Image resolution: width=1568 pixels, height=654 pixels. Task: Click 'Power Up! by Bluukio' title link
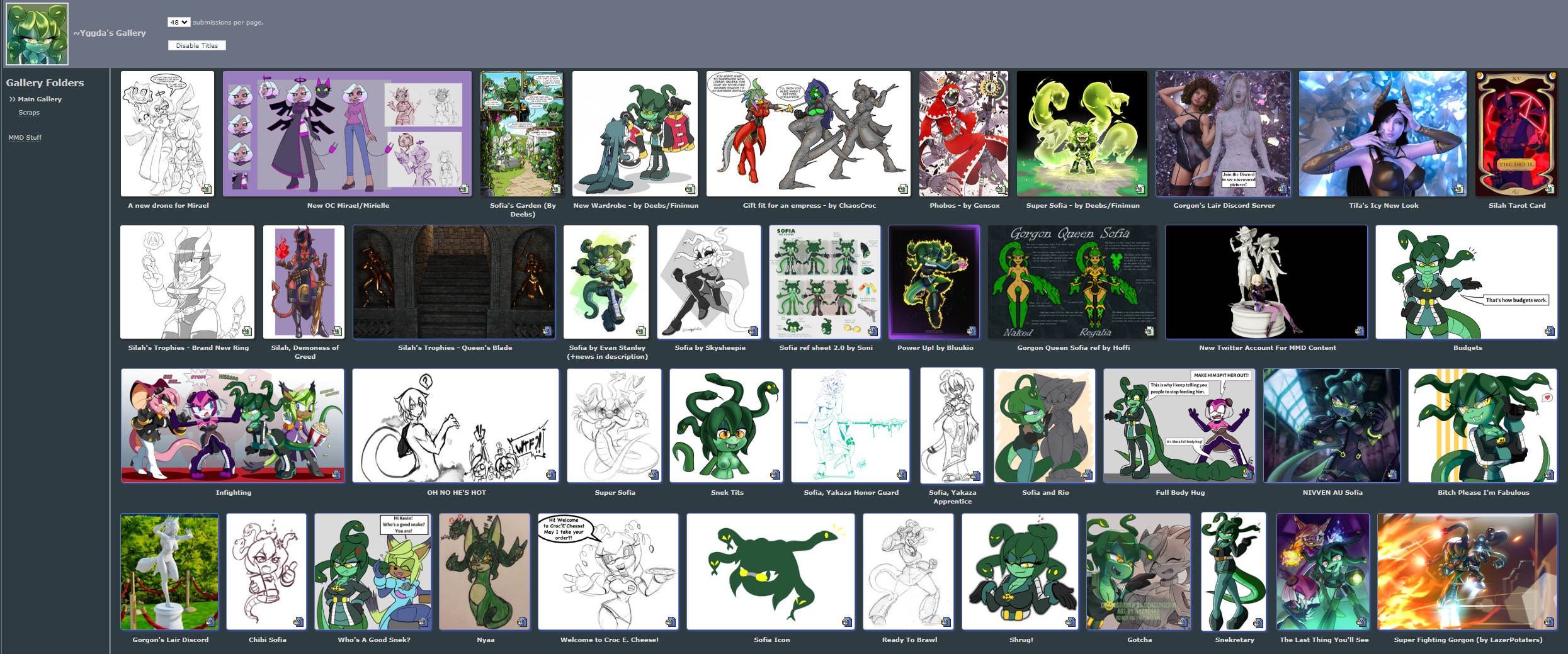(935, 347)
